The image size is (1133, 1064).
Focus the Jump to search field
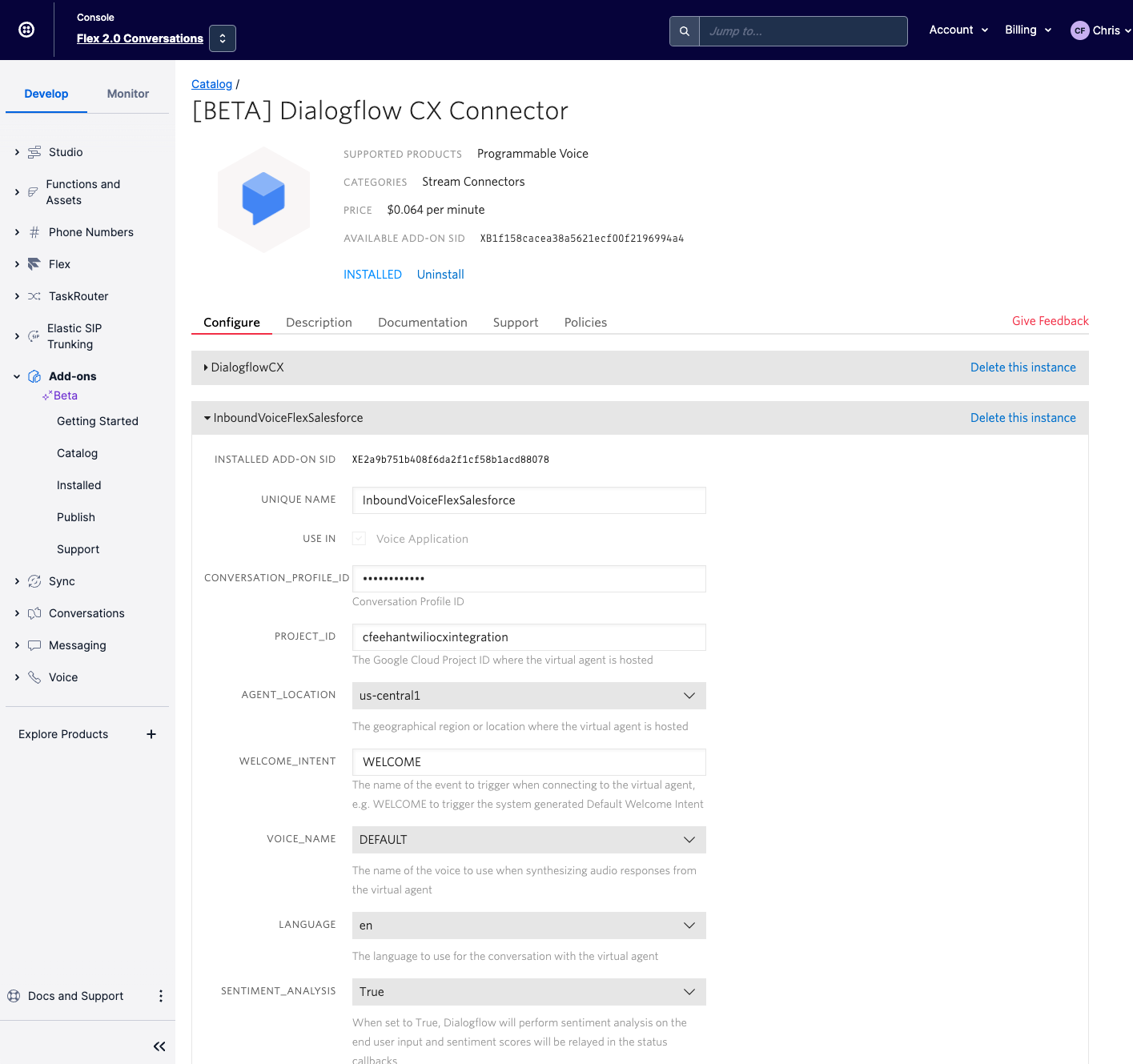(803, 31)
